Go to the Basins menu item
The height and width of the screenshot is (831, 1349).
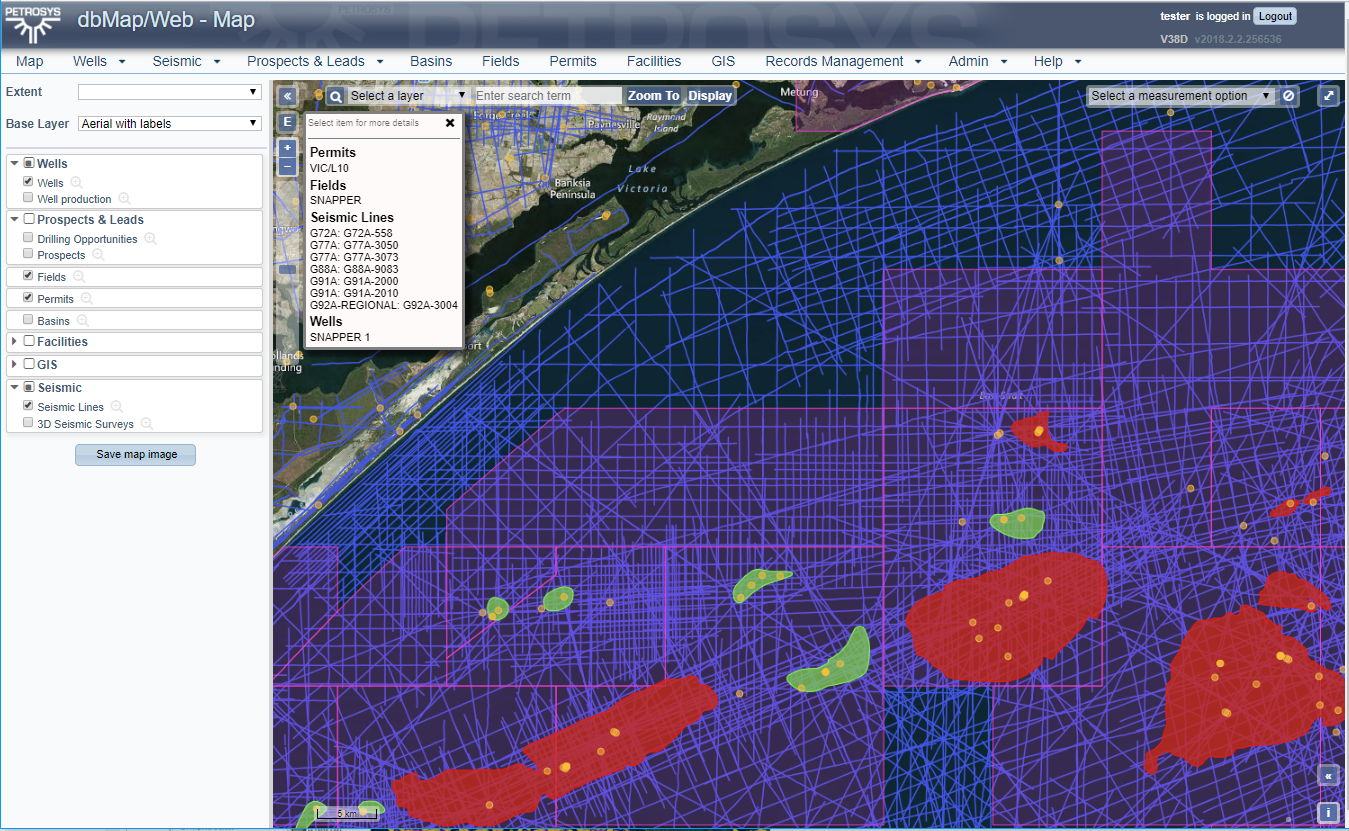tap(431, 61)
